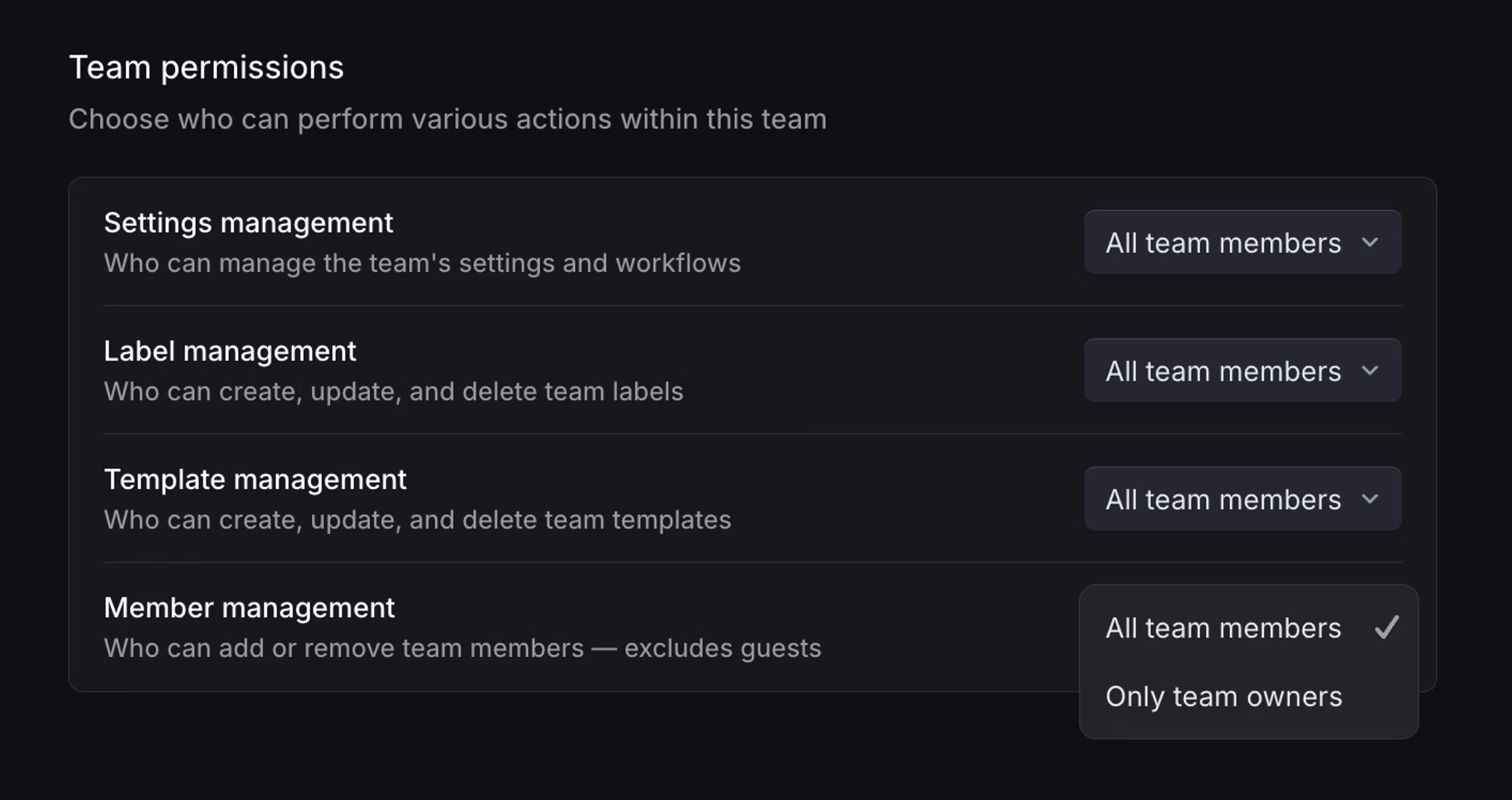Choose Only team owners to change member permissions
Viewport: 1512px width, 800px height.
[1223, 696]
